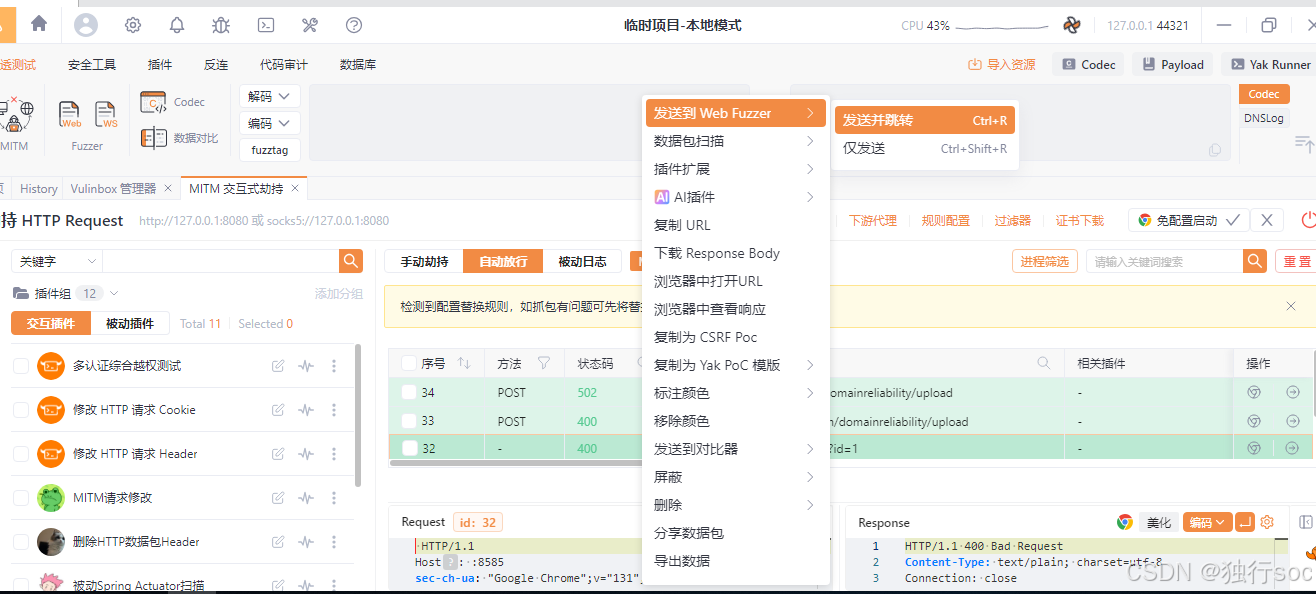Click the bug report icon
Viewport: 1316px width, 594px height.
(x=221, y=25)
